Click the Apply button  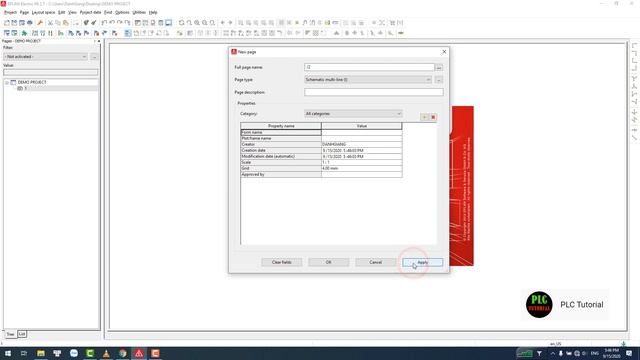click(422, 262)
